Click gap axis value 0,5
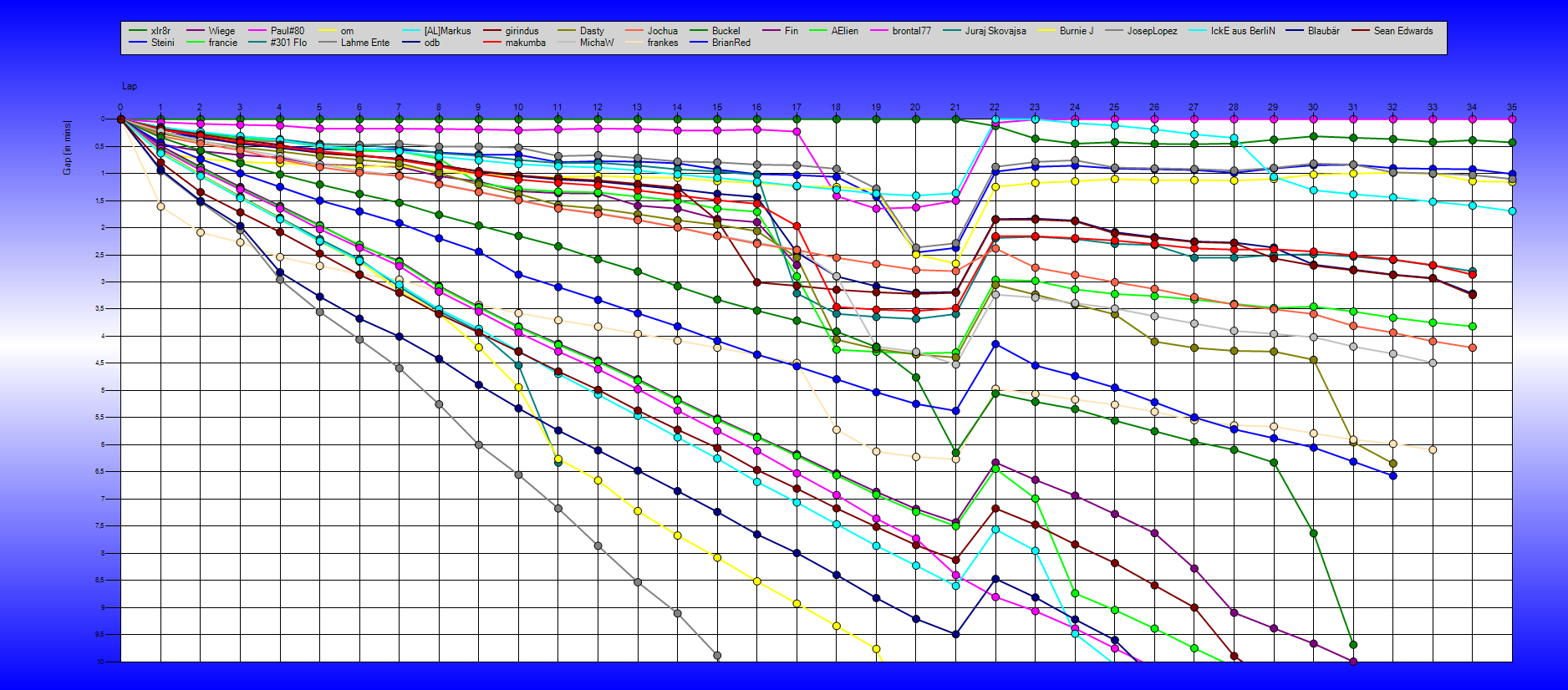The height and width of the screenshot is (690, 1568). click(99, 146)
